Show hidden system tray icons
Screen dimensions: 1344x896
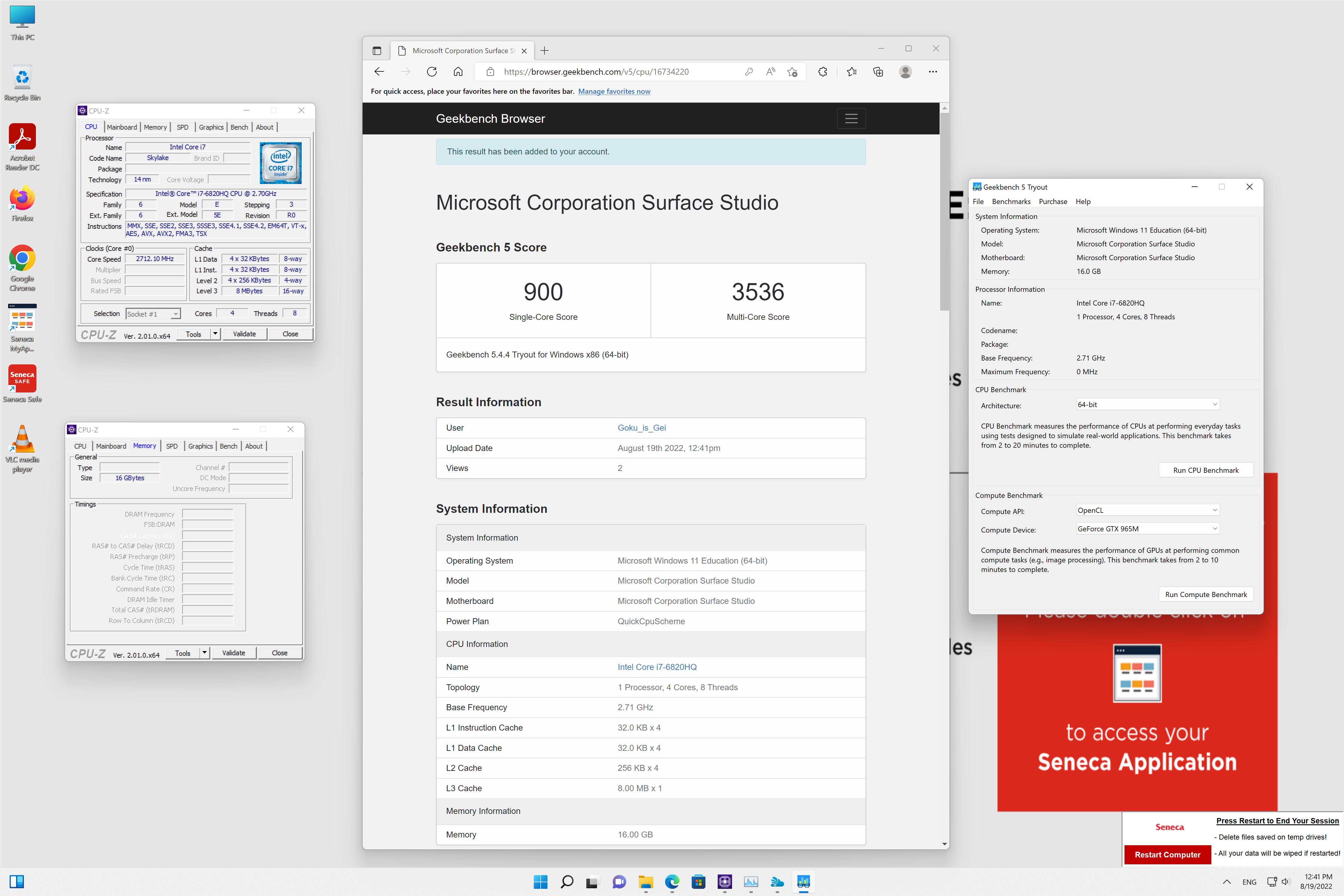tap(1226, 882)
